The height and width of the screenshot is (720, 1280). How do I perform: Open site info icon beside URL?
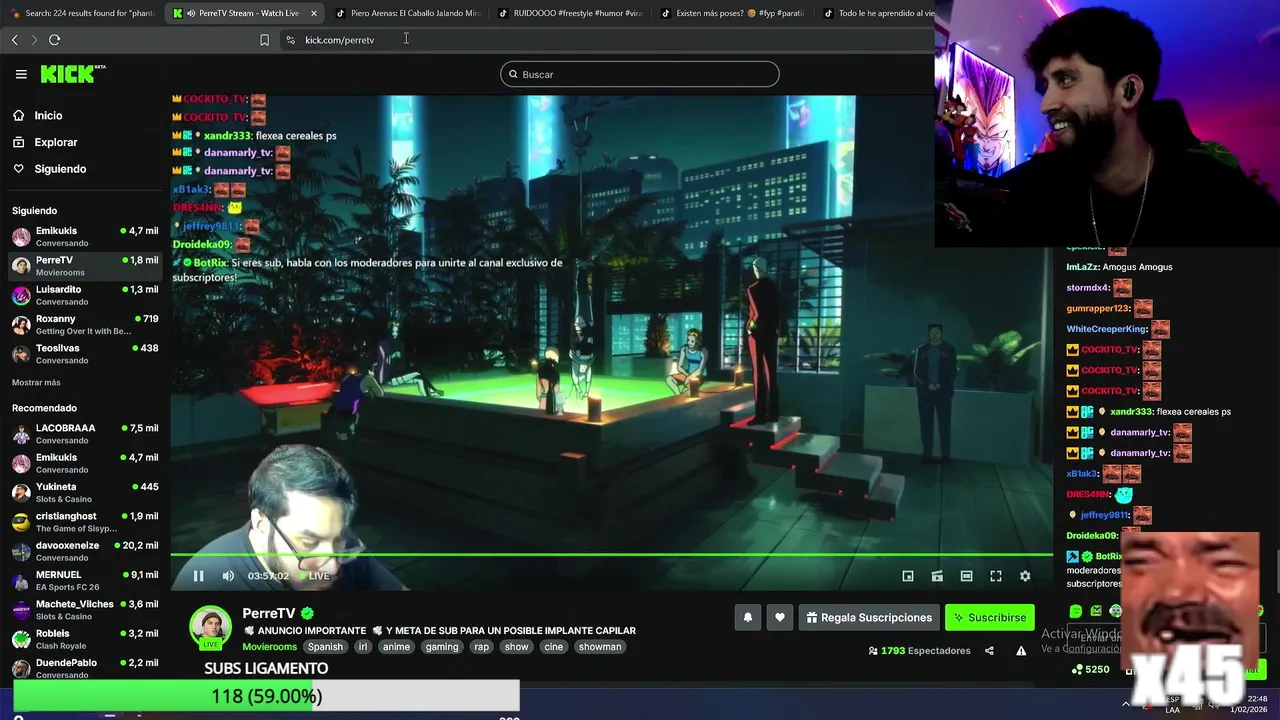pos(290,40)
